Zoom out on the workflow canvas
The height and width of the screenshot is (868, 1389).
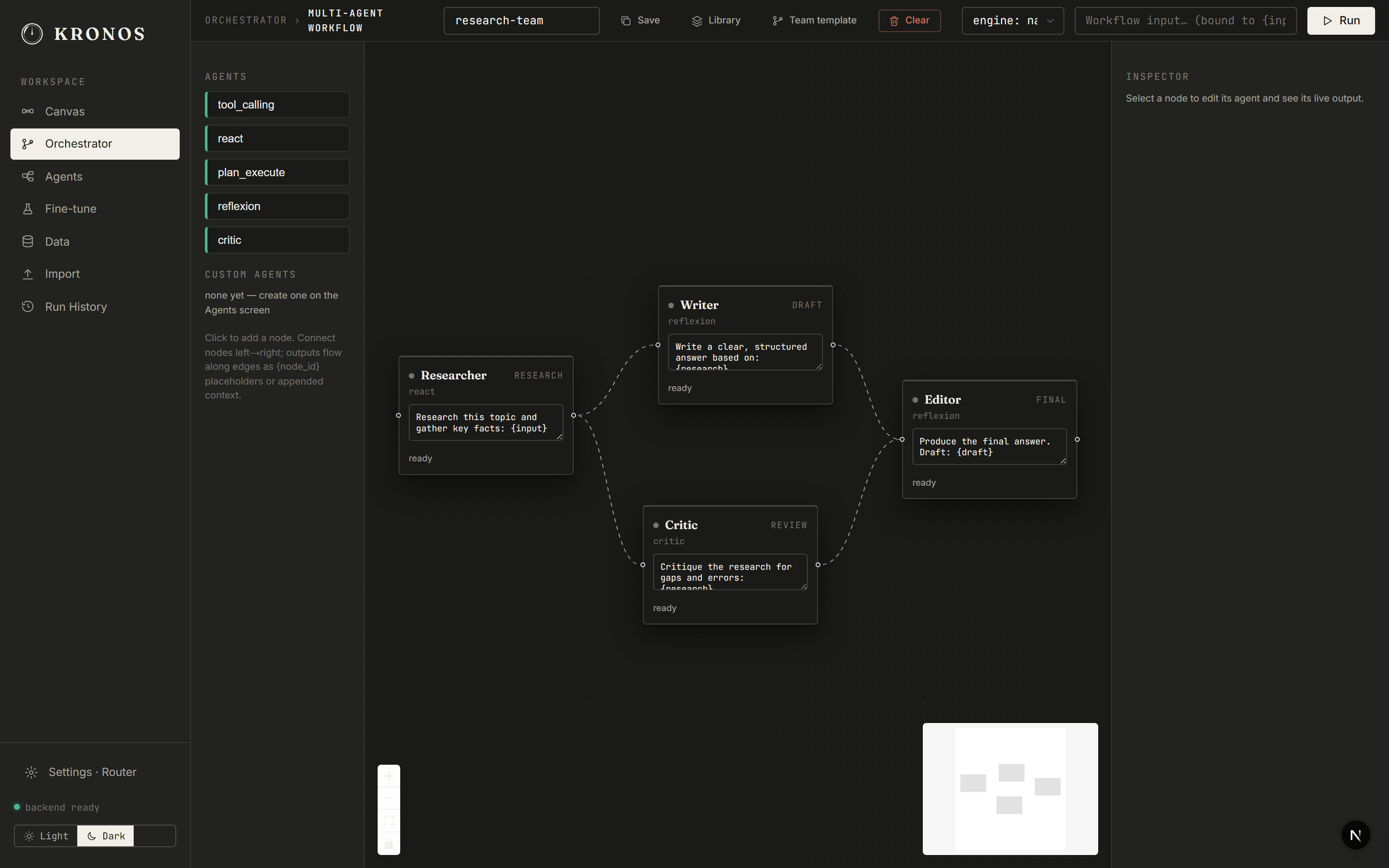388,799
